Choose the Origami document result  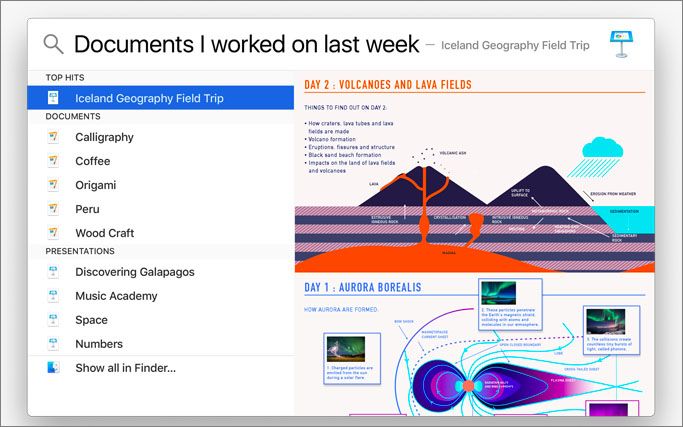(161, 185)
